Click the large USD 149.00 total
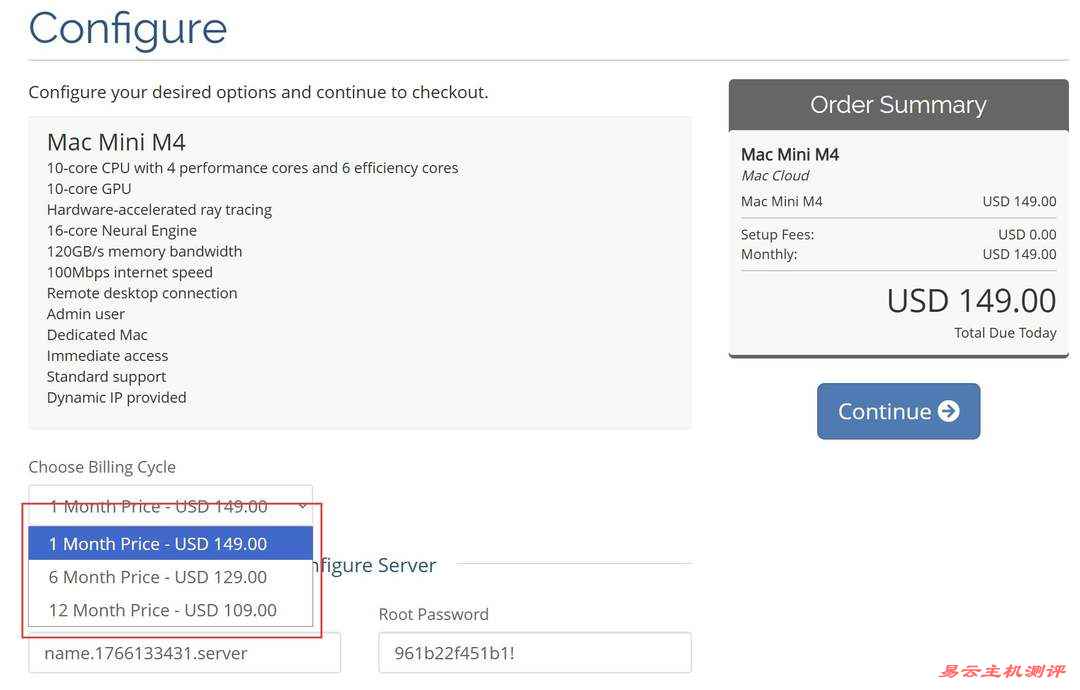 coord(971,301)
